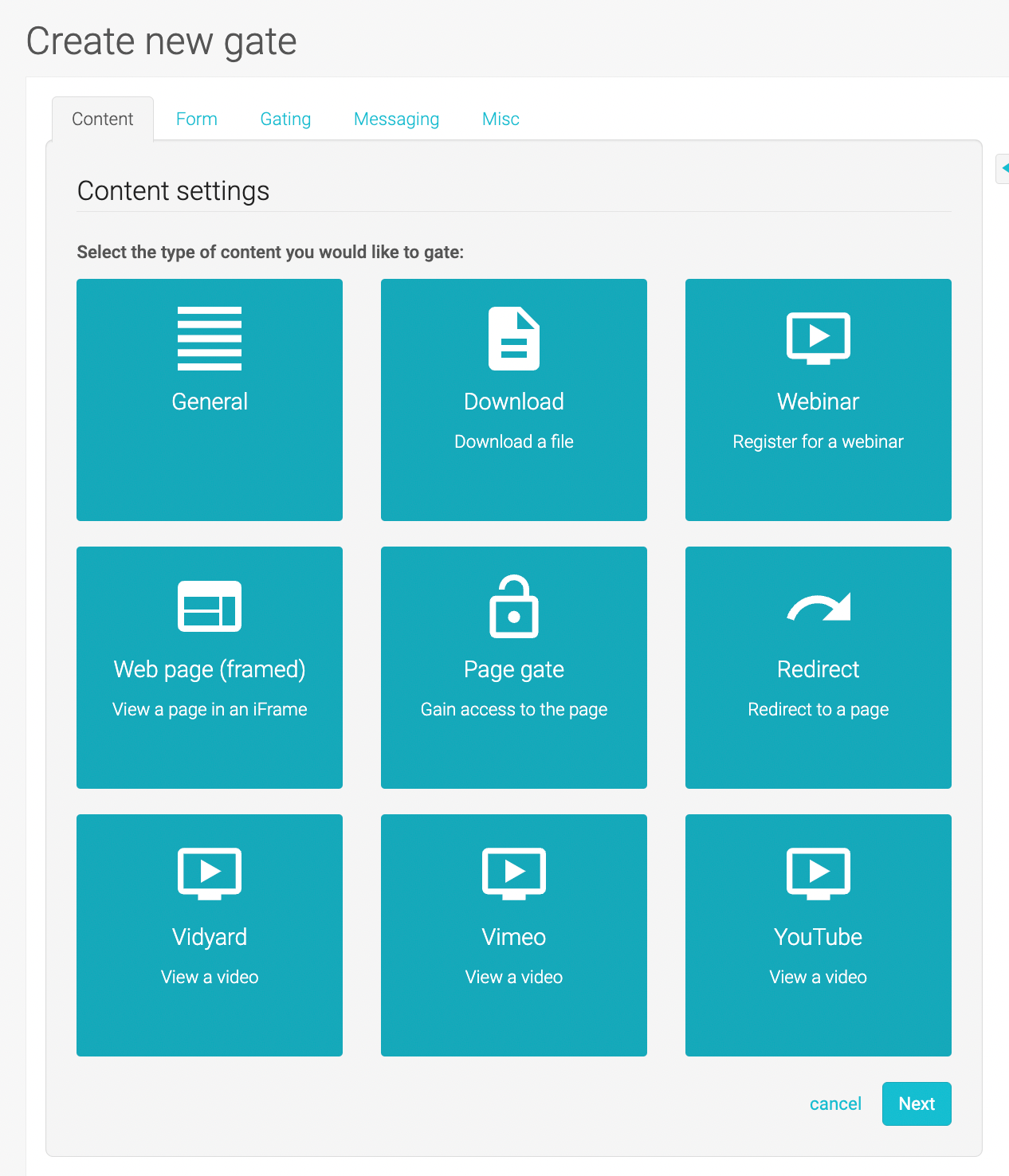1009x1176 pixels.
Task: Select the Misc tab
Action: click(501, 119)
